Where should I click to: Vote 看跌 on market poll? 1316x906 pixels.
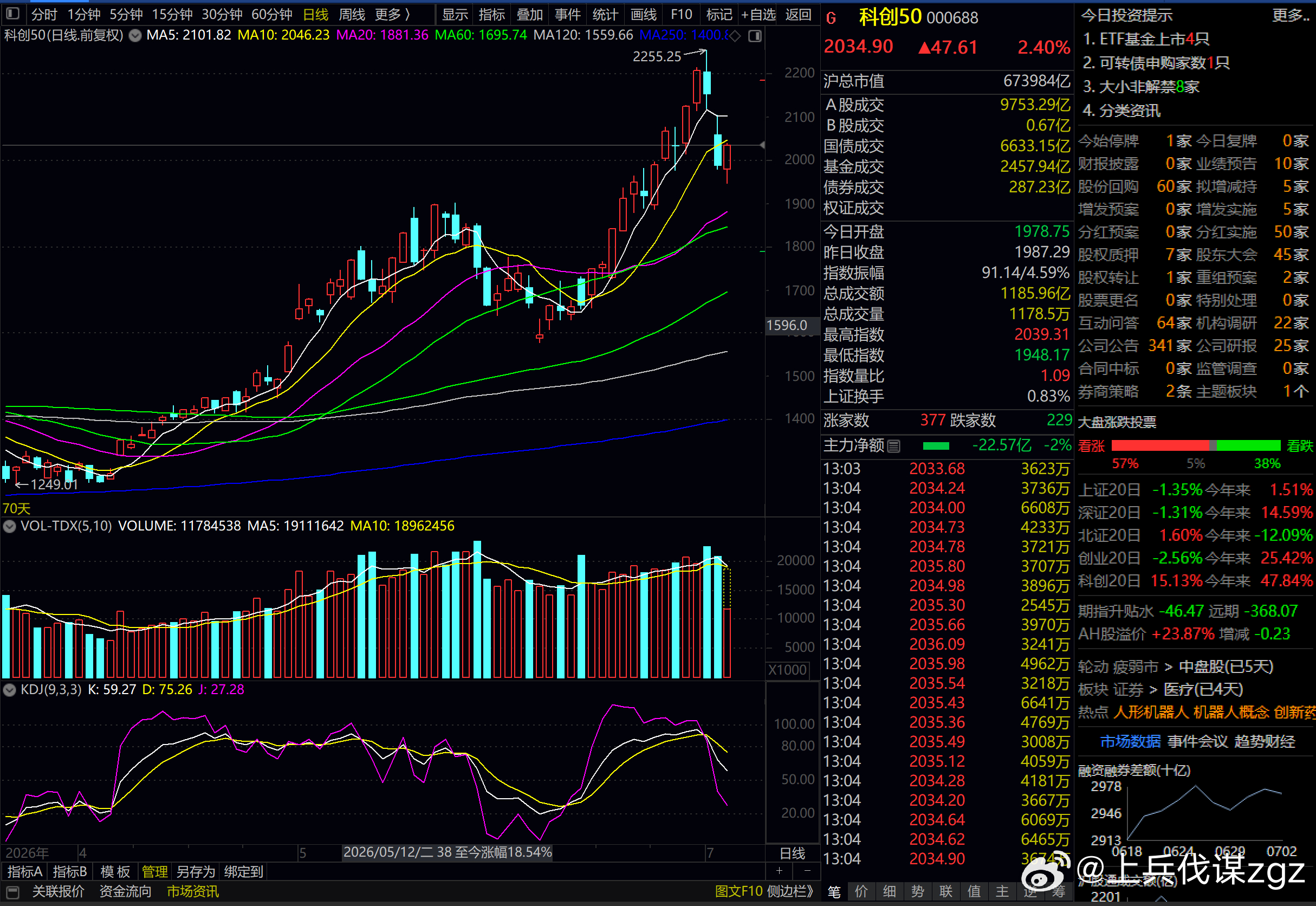(x=1300, y=446)
